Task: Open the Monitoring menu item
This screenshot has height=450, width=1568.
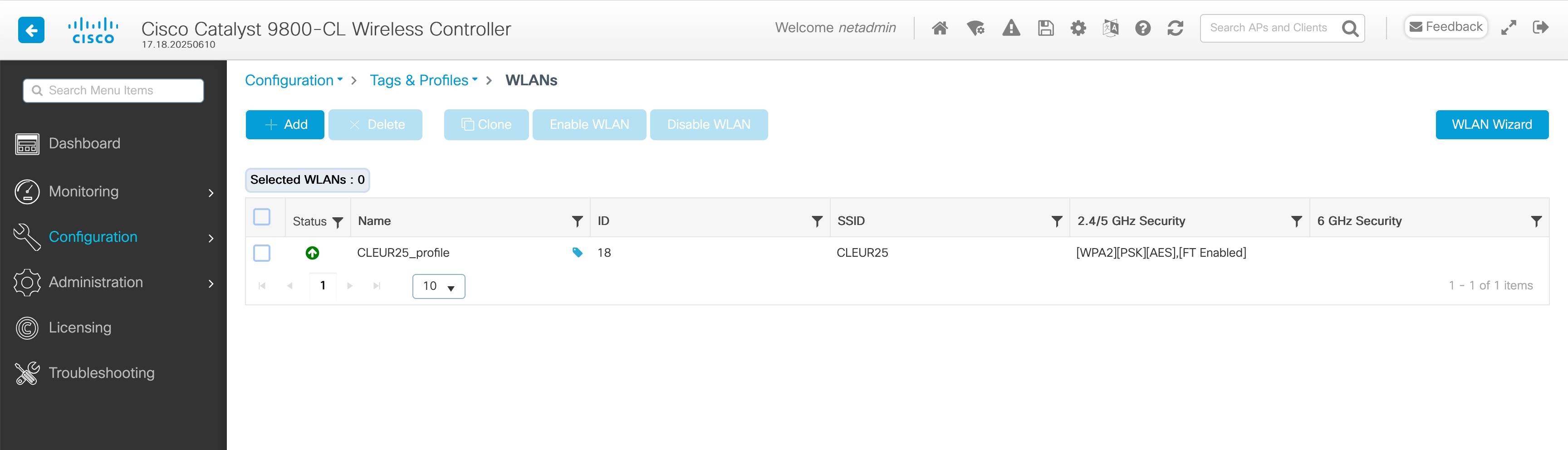Action: click(83, 192)
